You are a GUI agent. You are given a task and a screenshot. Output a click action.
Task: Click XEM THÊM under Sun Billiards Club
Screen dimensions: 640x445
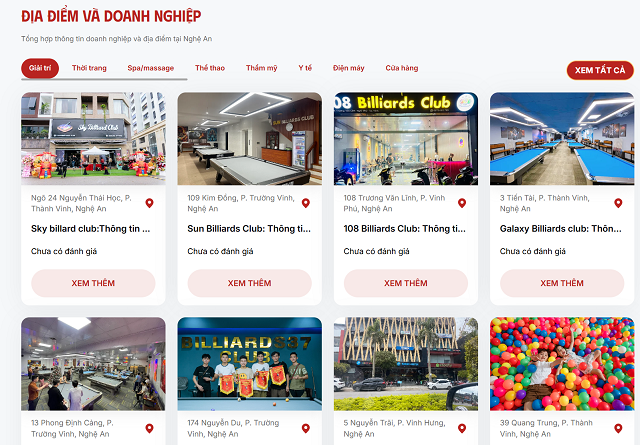(x=249, y=283)
